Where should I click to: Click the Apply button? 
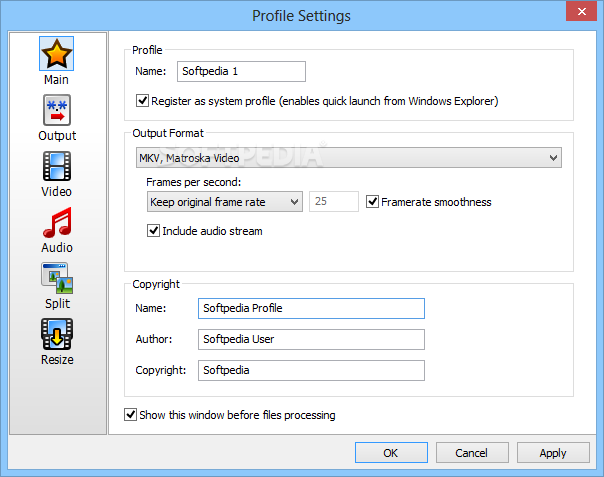click(x=553, y=453)
